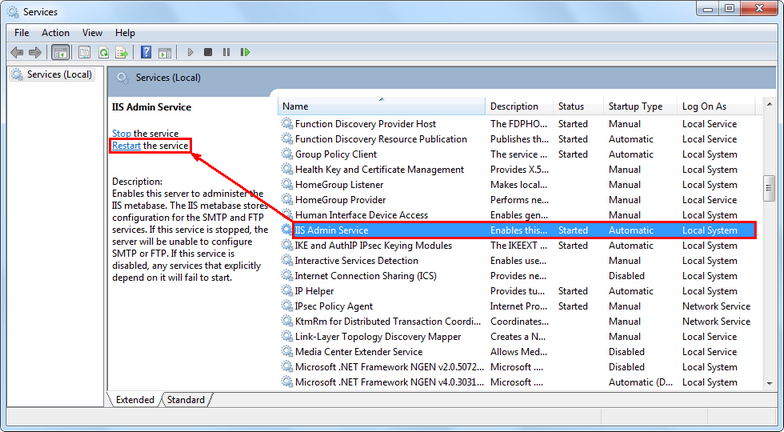This screenshot has height=432, width=784.
Task: Sort by the Status column header
Action: click(578, 106)
